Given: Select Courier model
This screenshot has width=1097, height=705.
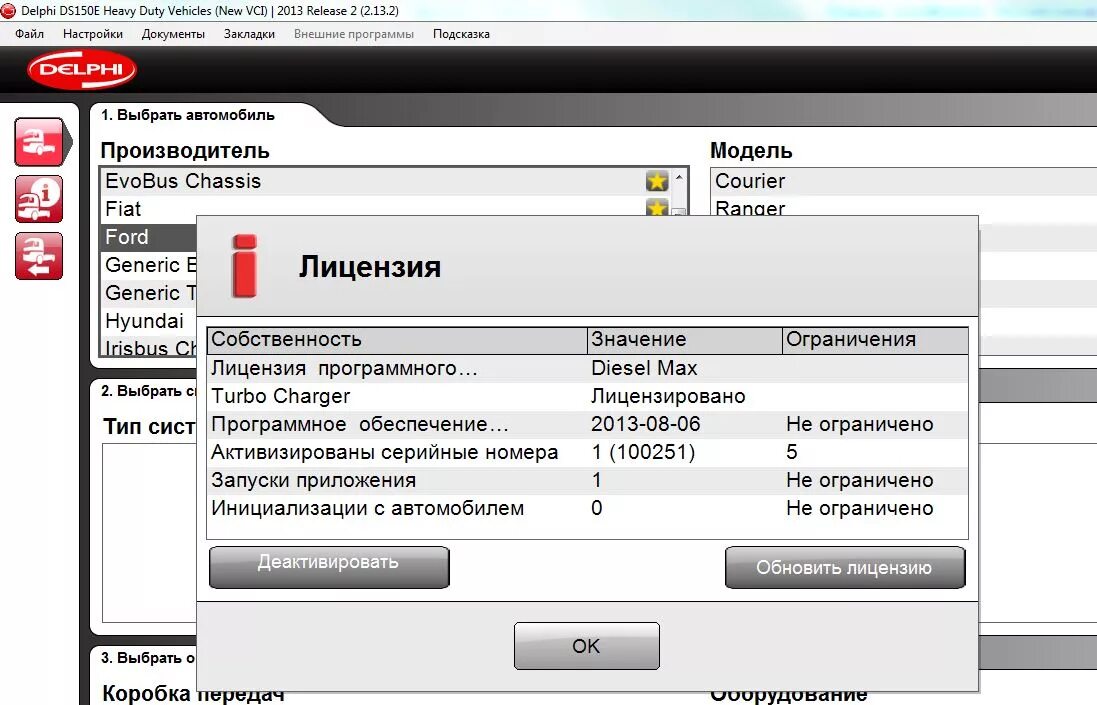Looking at the screenshot, I should coord(903,181).
